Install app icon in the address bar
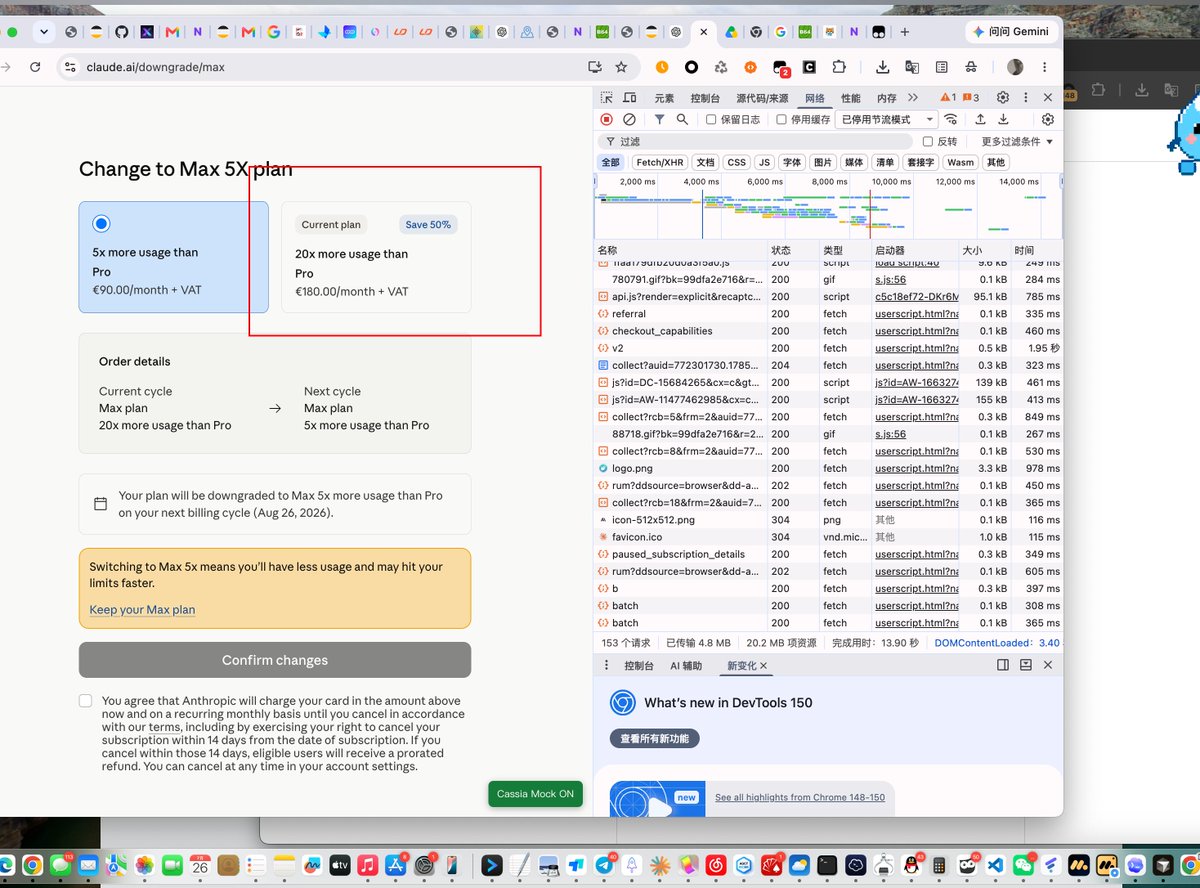1200x888 pixels. [x=595, y=67]
